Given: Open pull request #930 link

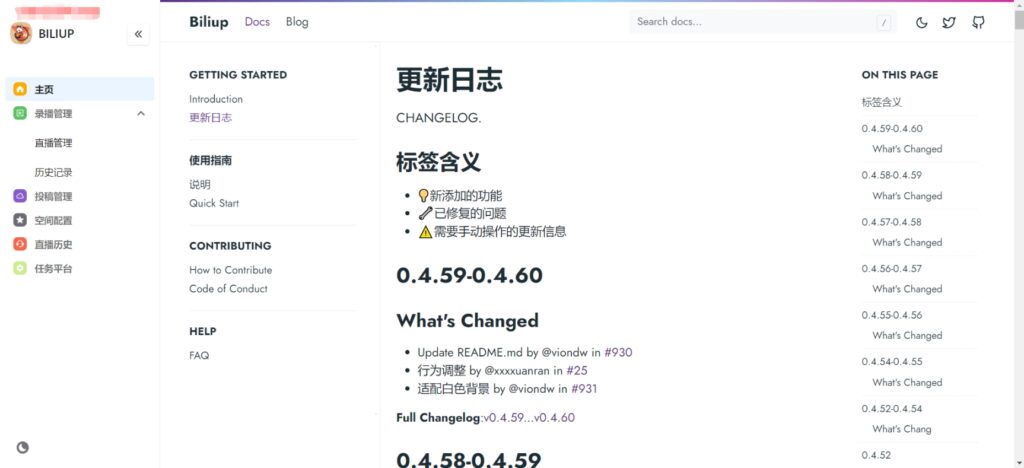Looking at the screenshot, I should coord(618,352).
